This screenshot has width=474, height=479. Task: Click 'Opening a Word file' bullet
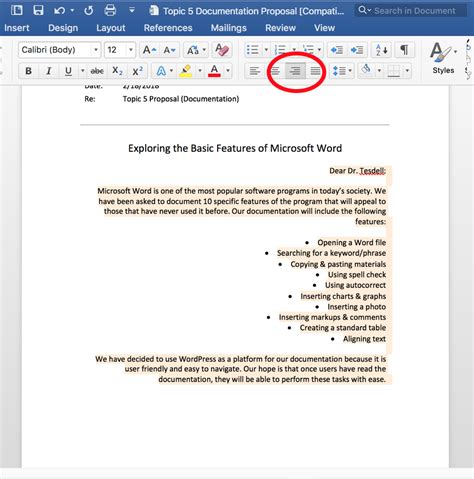pyautogui.click(x=352, y=242)
